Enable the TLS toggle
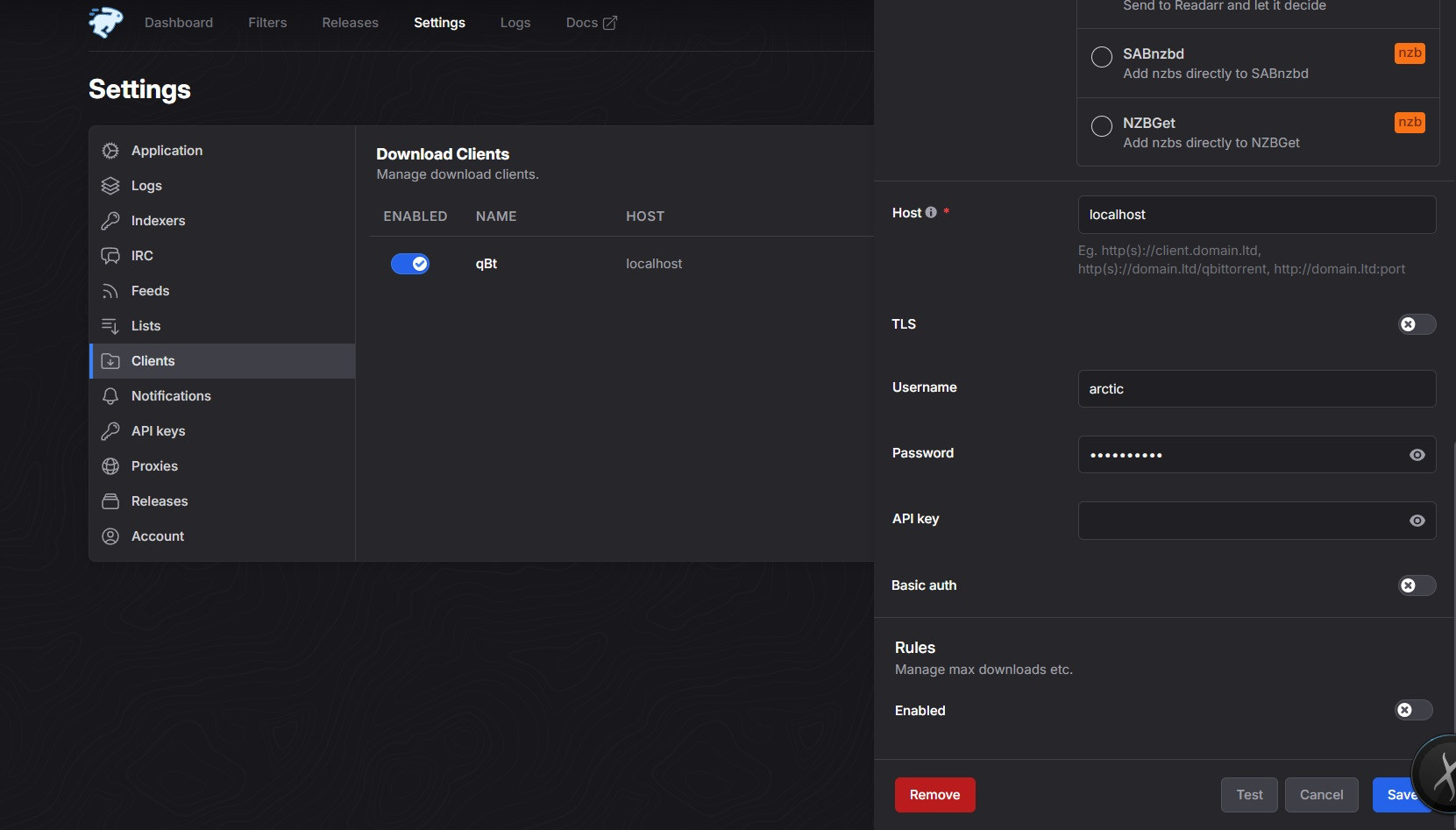Screen dimensions: 1456x830 coord(1417,324)
